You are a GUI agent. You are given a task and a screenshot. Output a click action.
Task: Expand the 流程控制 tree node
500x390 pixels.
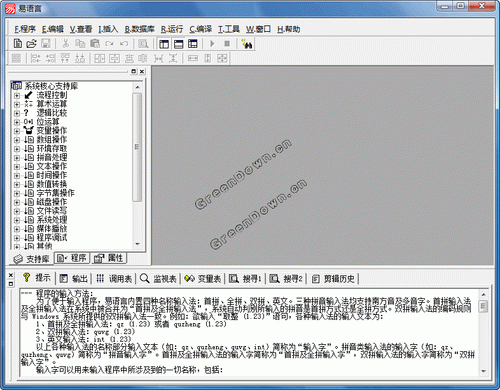(x=17, y=95)
